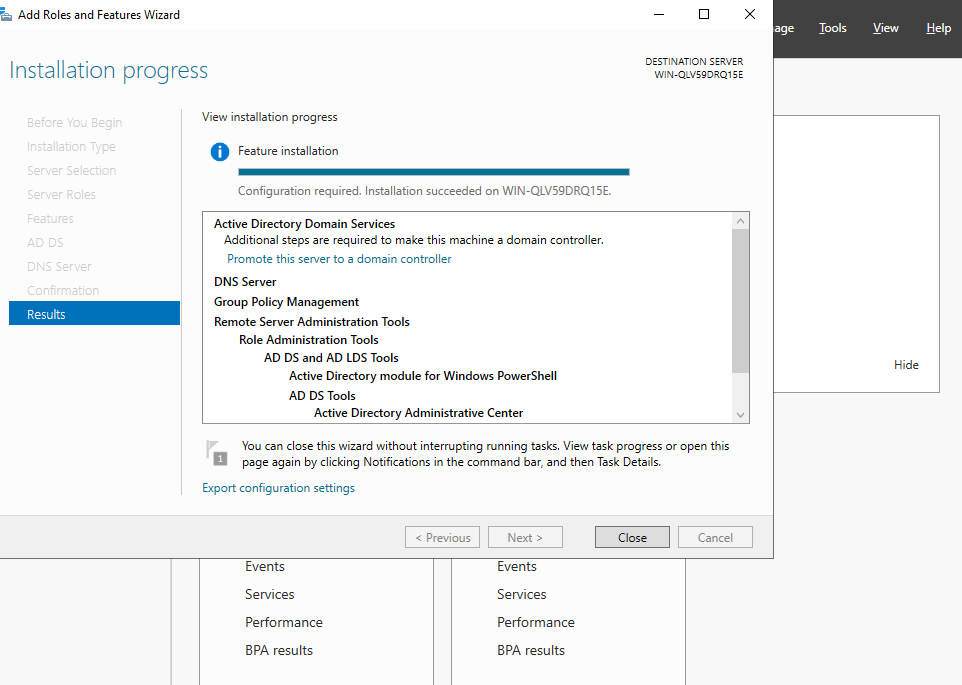Open the View menu in Server Manager

tap(885, 28)
